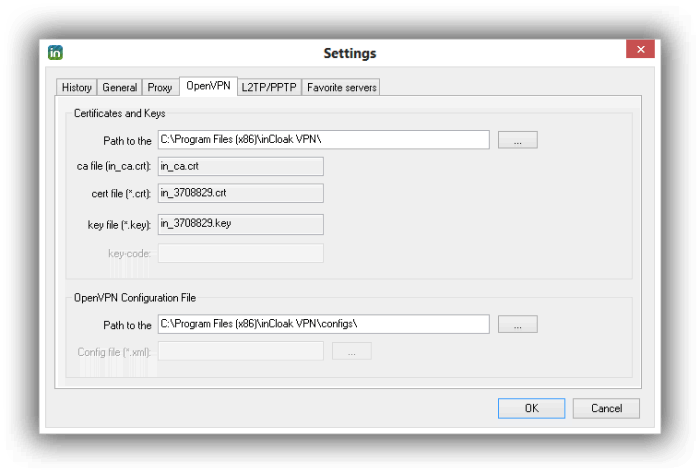Viewport: 700px width, 473px height.
Task: Click the inCloak app icon in title bar
Action: pyautogui.click(x=55, y=53)
